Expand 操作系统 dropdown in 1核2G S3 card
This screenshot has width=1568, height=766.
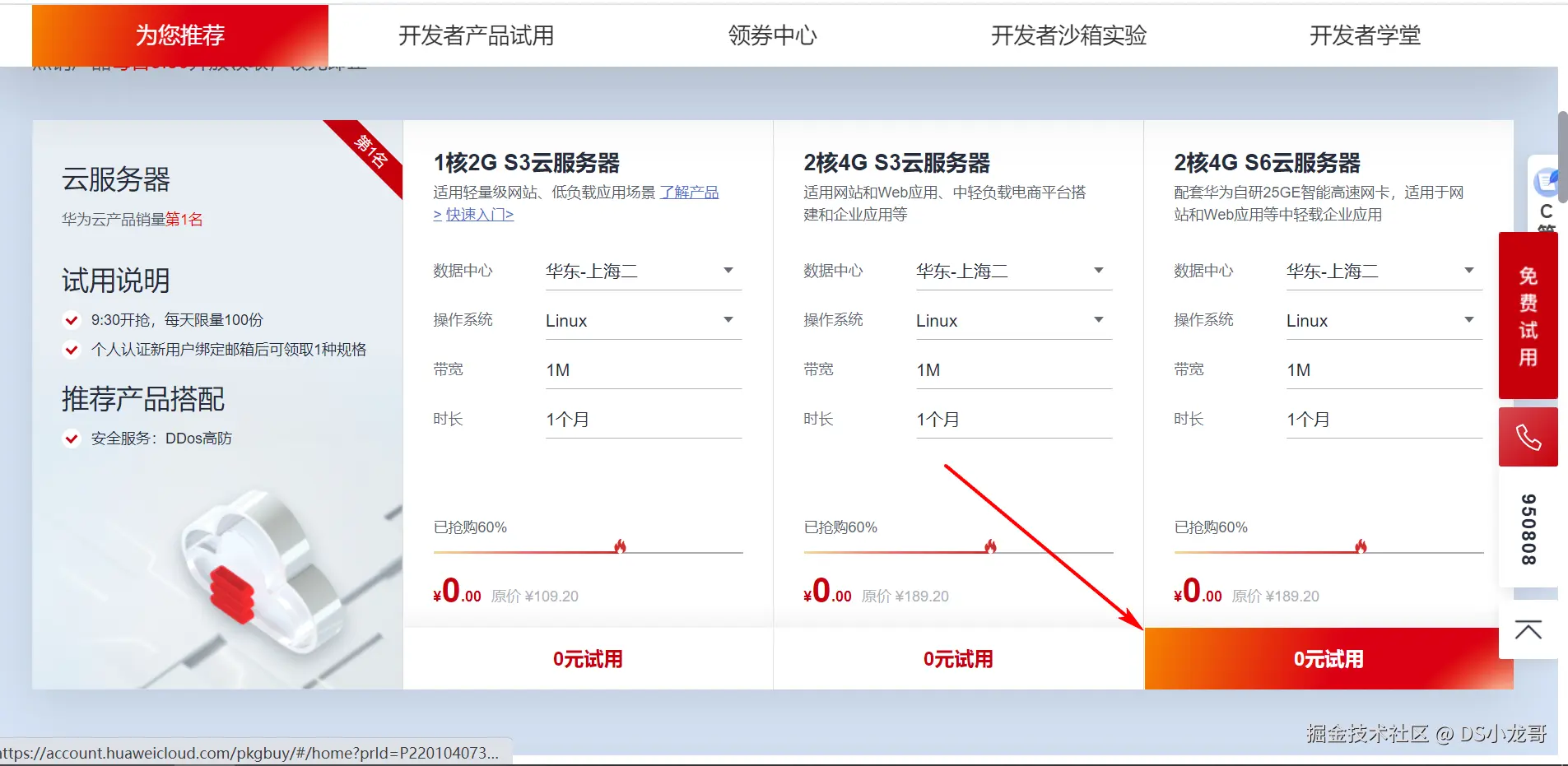(x=644, y=321)
